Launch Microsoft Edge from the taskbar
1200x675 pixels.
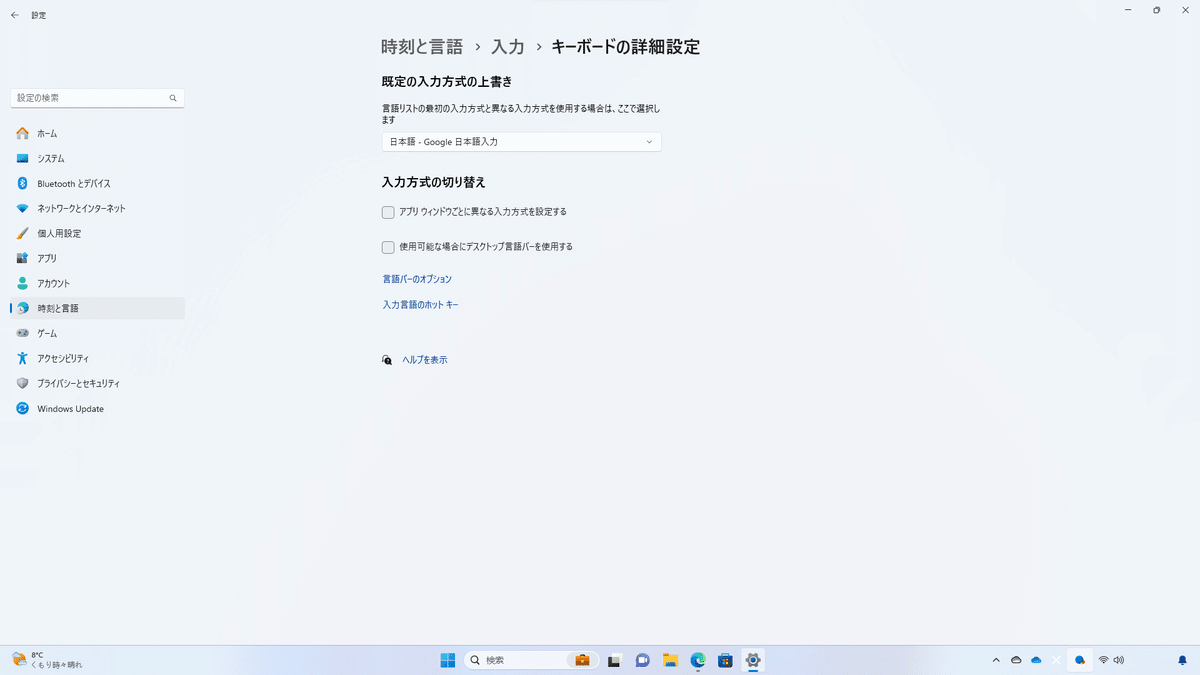(x=698, y=660)
